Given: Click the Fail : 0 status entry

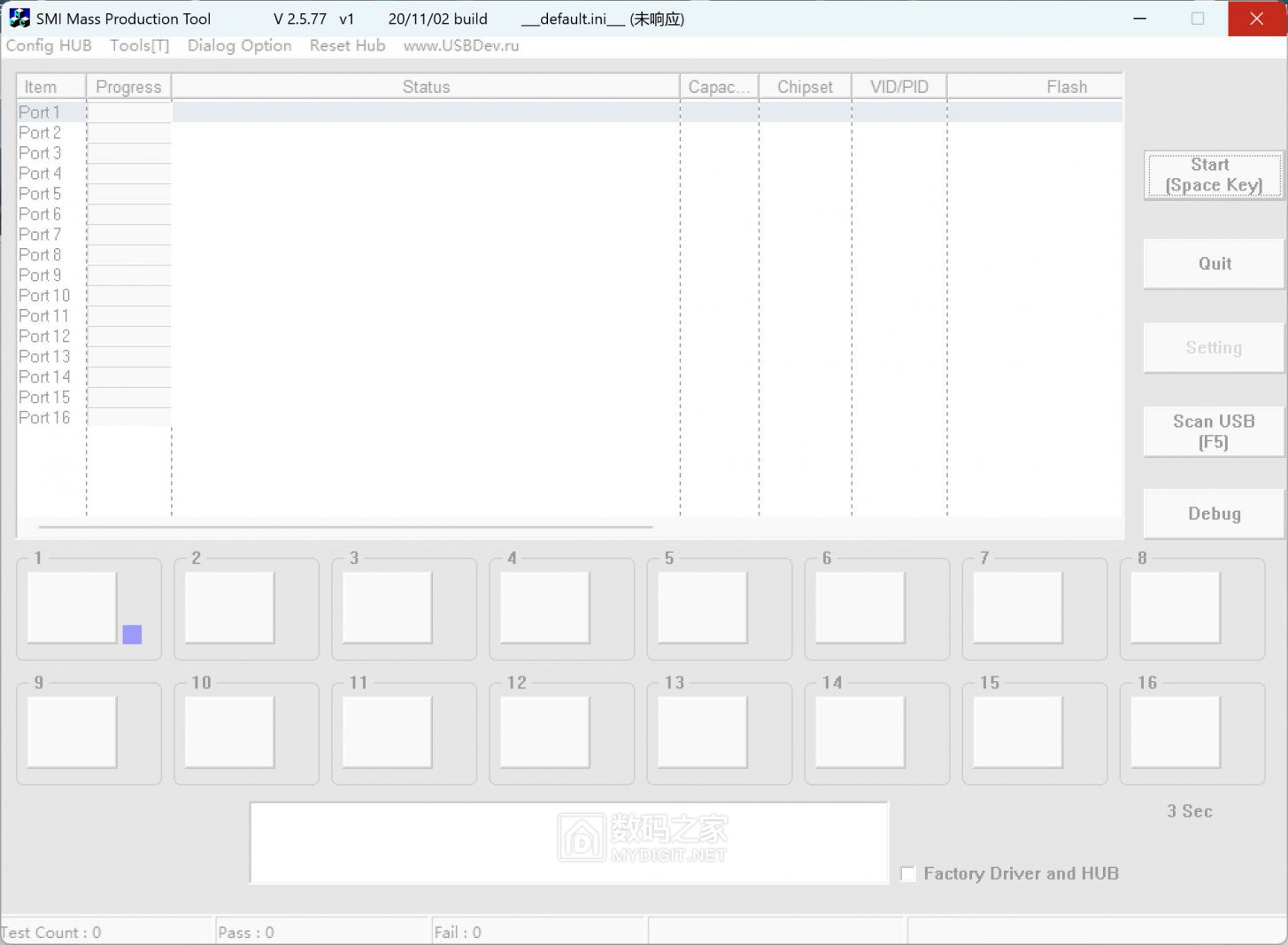Looking at the screenshot, I should [x=537, y=933].
